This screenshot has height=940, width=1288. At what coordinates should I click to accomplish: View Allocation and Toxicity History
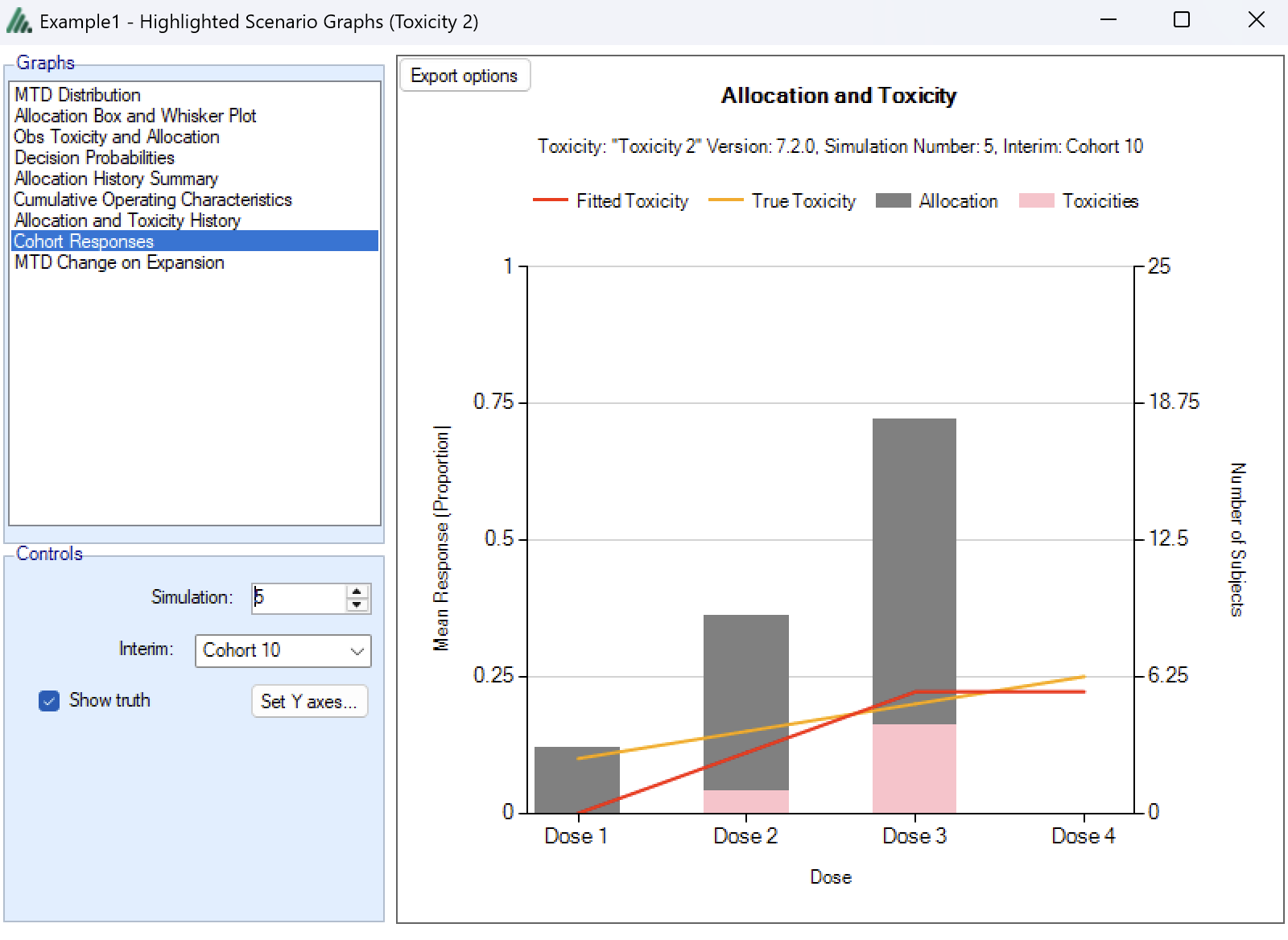(127, 221)
